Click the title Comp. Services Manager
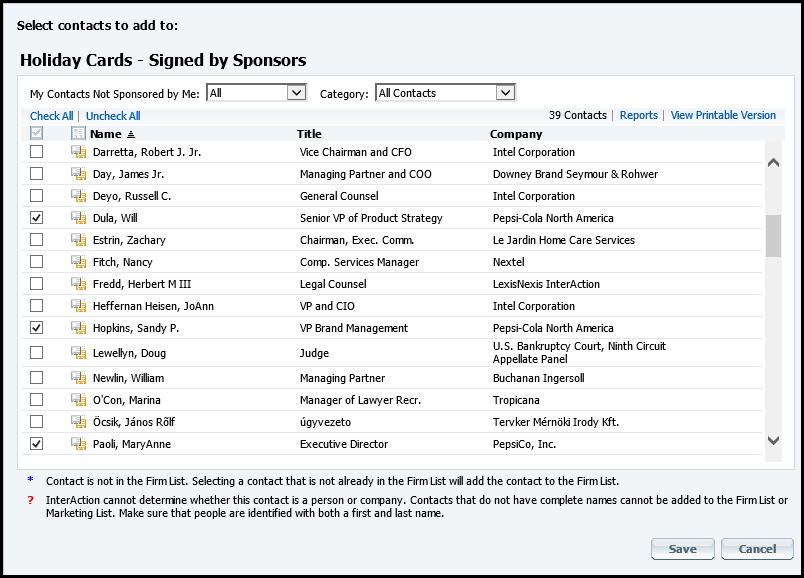804x578 pixels. pos(359,262)
